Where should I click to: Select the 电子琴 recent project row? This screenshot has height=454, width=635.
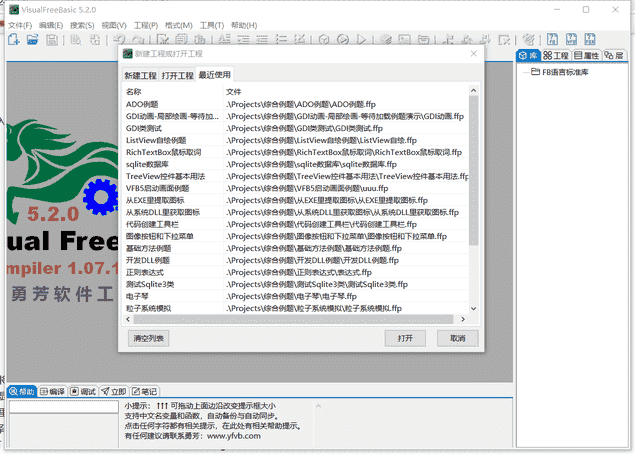(x=296, y=296)
